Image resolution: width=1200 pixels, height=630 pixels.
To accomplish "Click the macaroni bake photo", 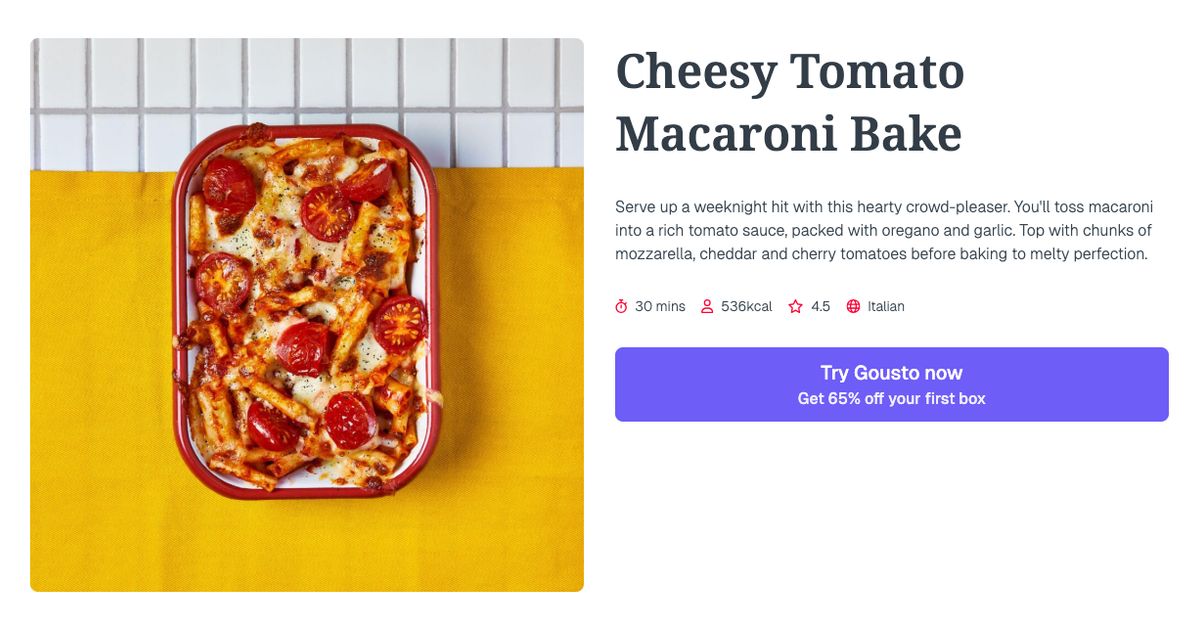I will [307, 313].
